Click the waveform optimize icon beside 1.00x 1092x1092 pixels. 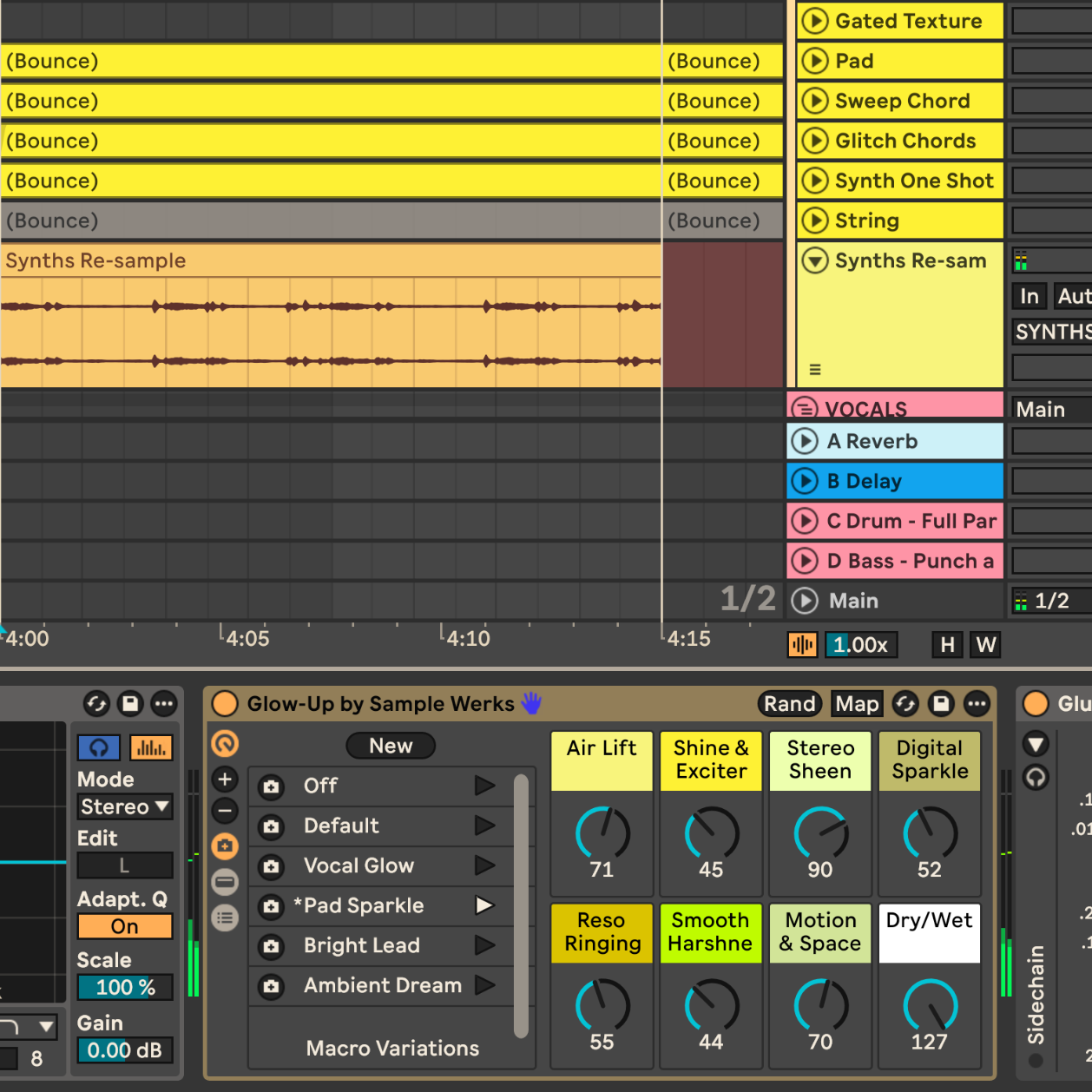(802, 645)
